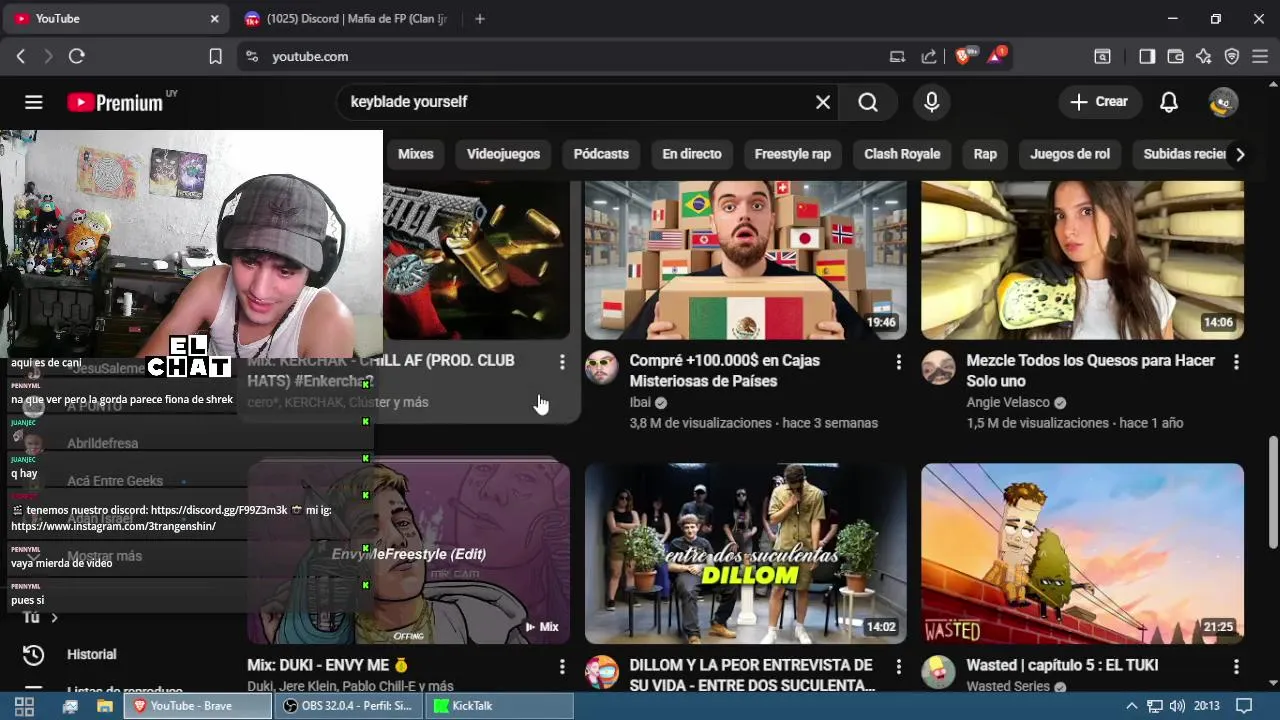The image size is (1280, 720).
Task: Click the magnifying glass search button
Action: coord(868,102)
